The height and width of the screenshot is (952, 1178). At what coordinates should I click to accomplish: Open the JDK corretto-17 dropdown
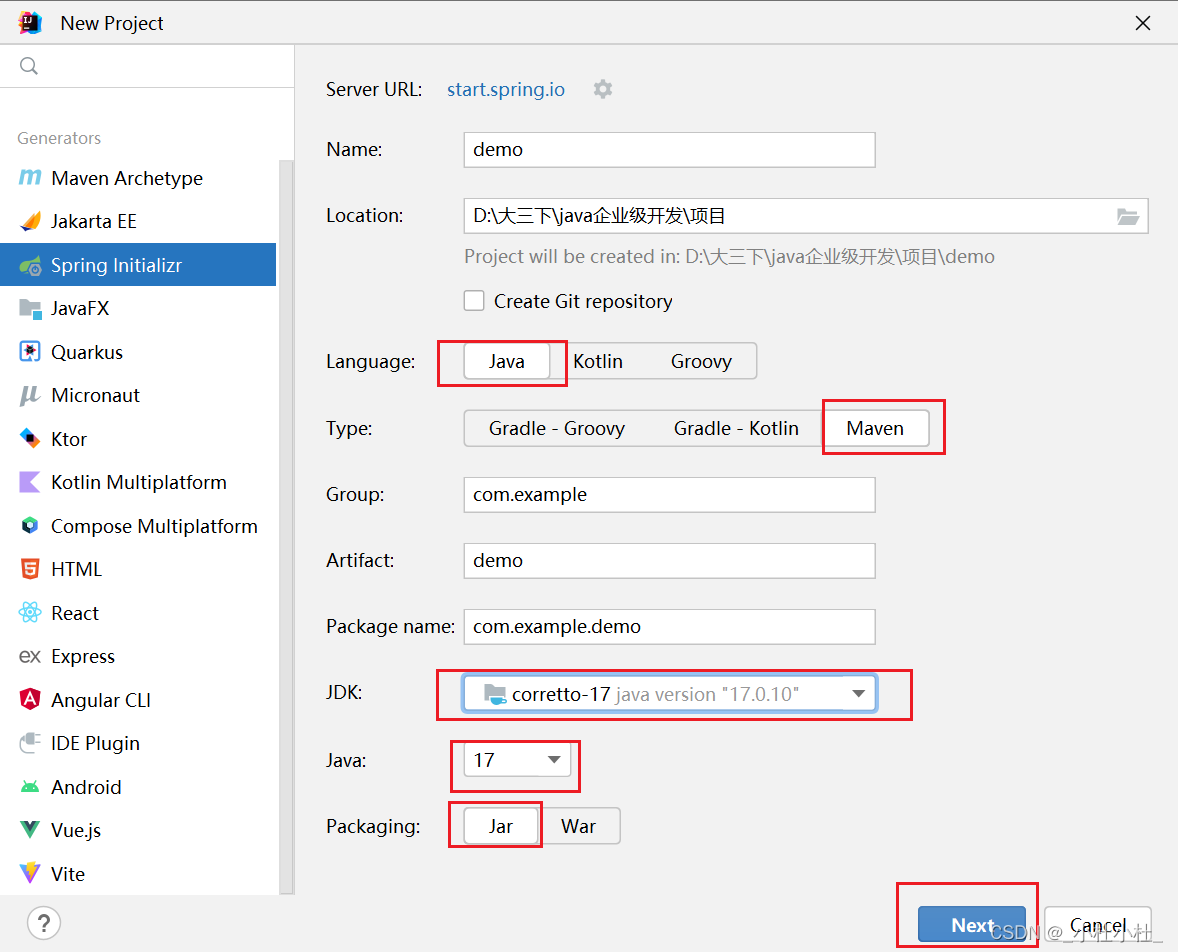click(669, 694)
